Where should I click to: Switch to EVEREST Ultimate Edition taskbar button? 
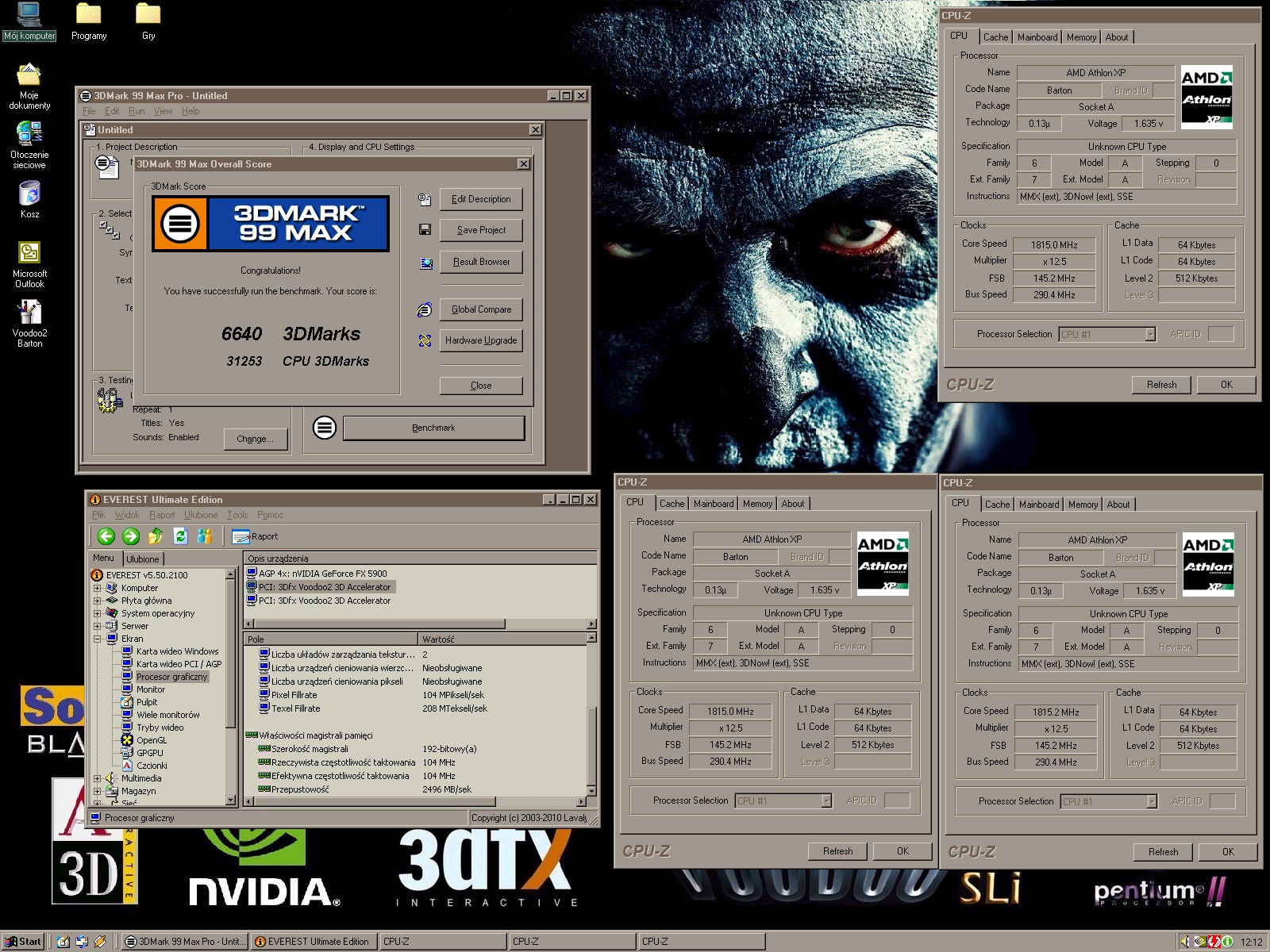[x=313, y=942]
